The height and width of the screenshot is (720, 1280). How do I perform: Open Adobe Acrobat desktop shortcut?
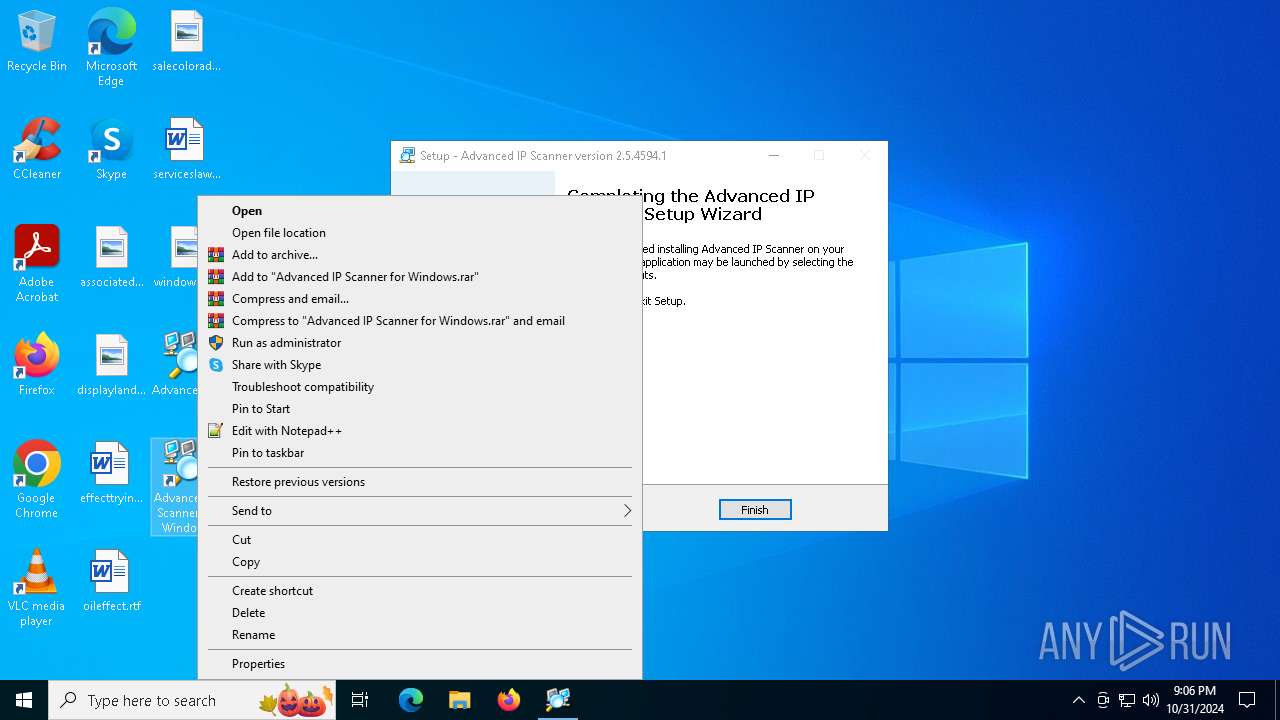coord(37,264)
